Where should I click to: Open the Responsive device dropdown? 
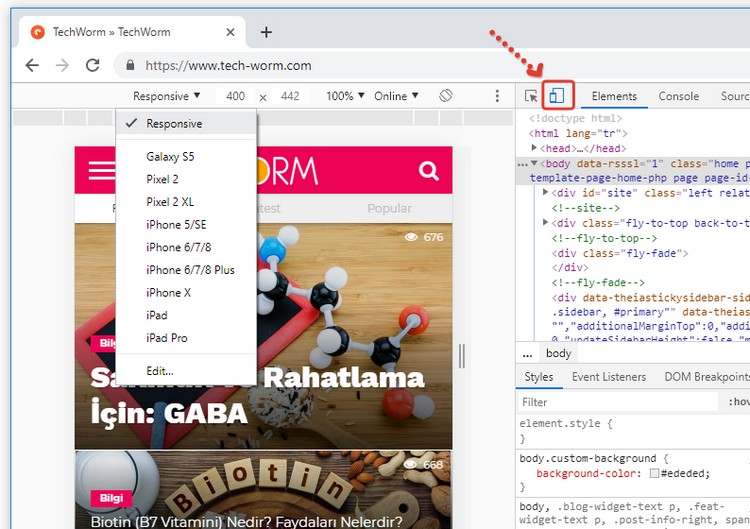point(166,96)
